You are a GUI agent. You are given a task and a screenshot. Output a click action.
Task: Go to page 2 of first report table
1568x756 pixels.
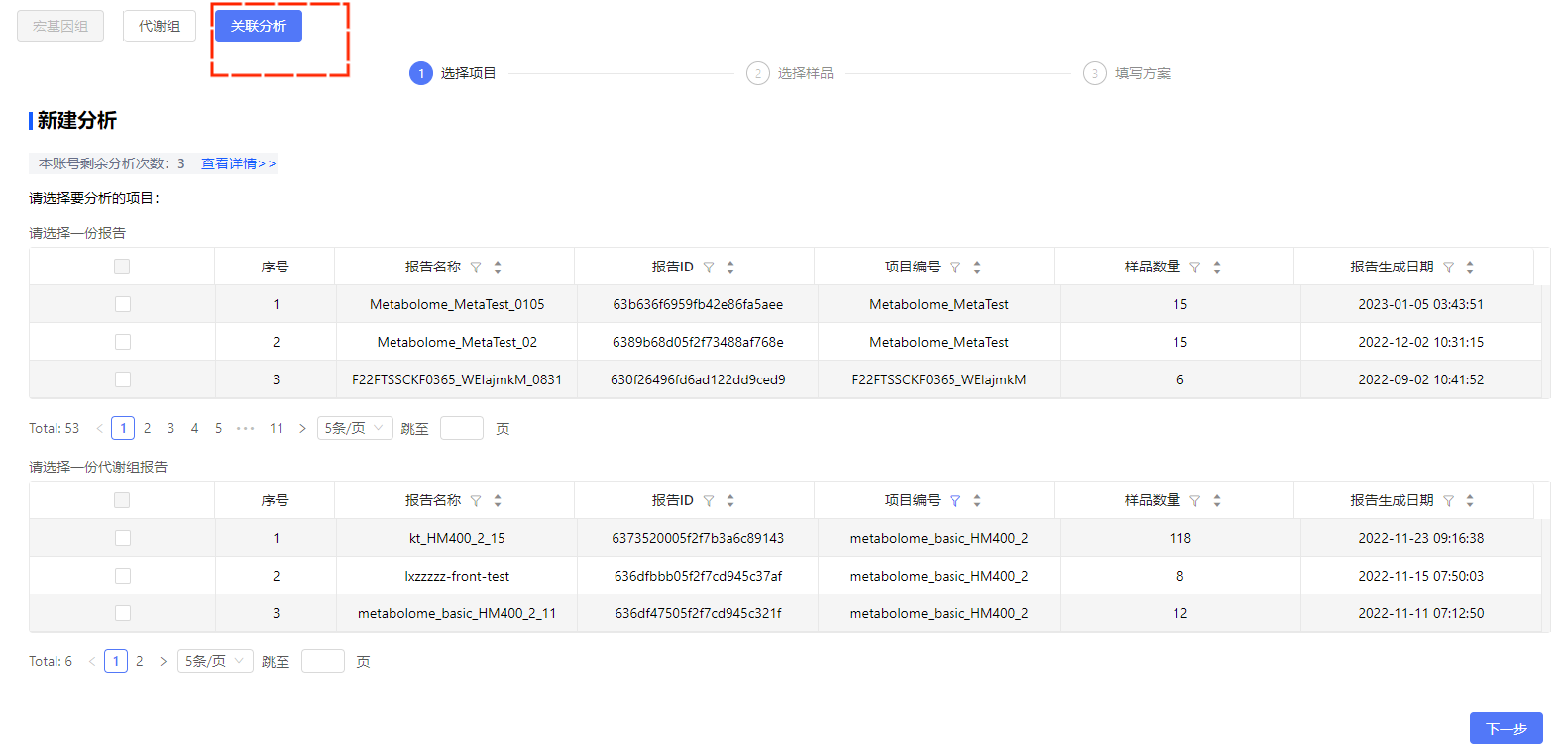147,429
